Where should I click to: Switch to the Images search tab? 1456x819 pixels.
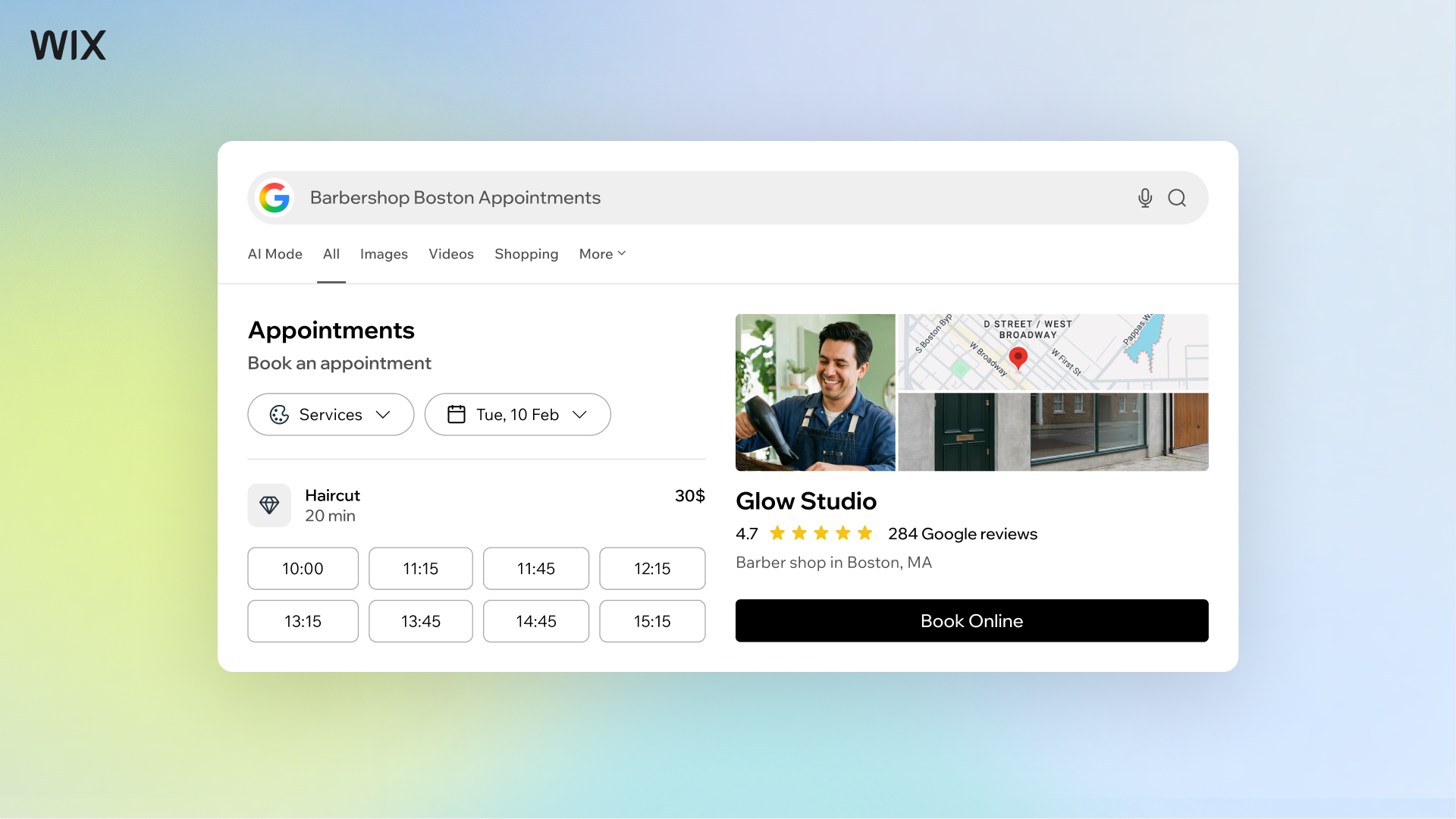[384, 254]
